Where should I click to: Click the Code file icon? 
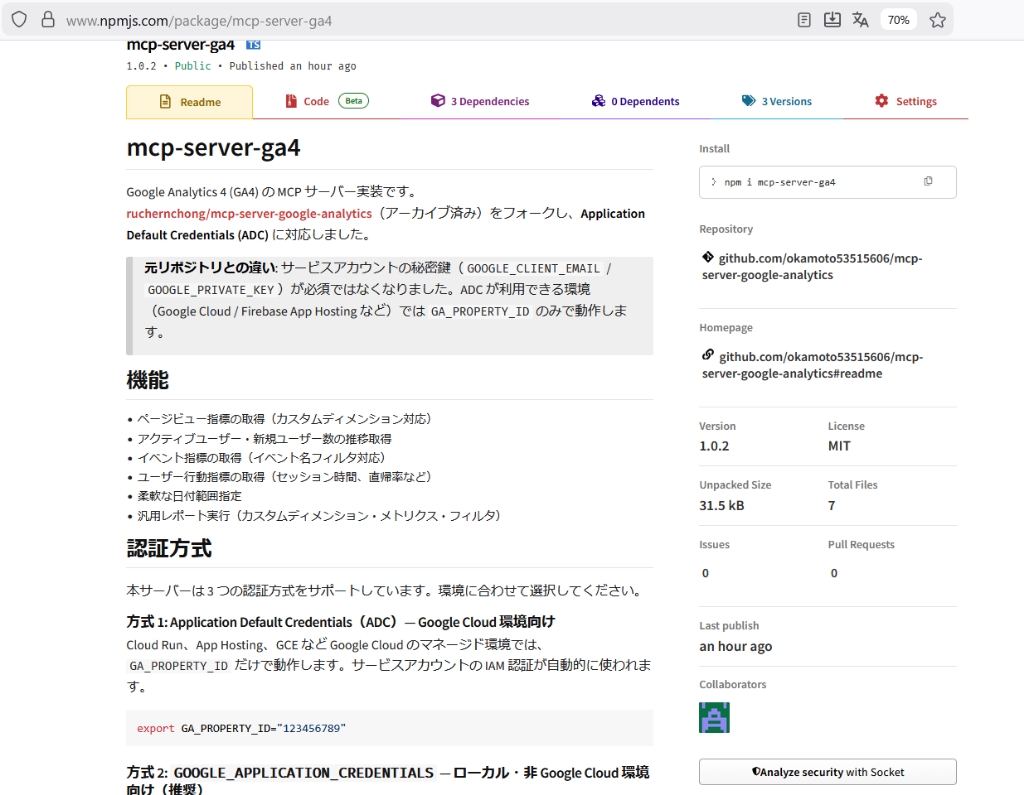(291, 101)
